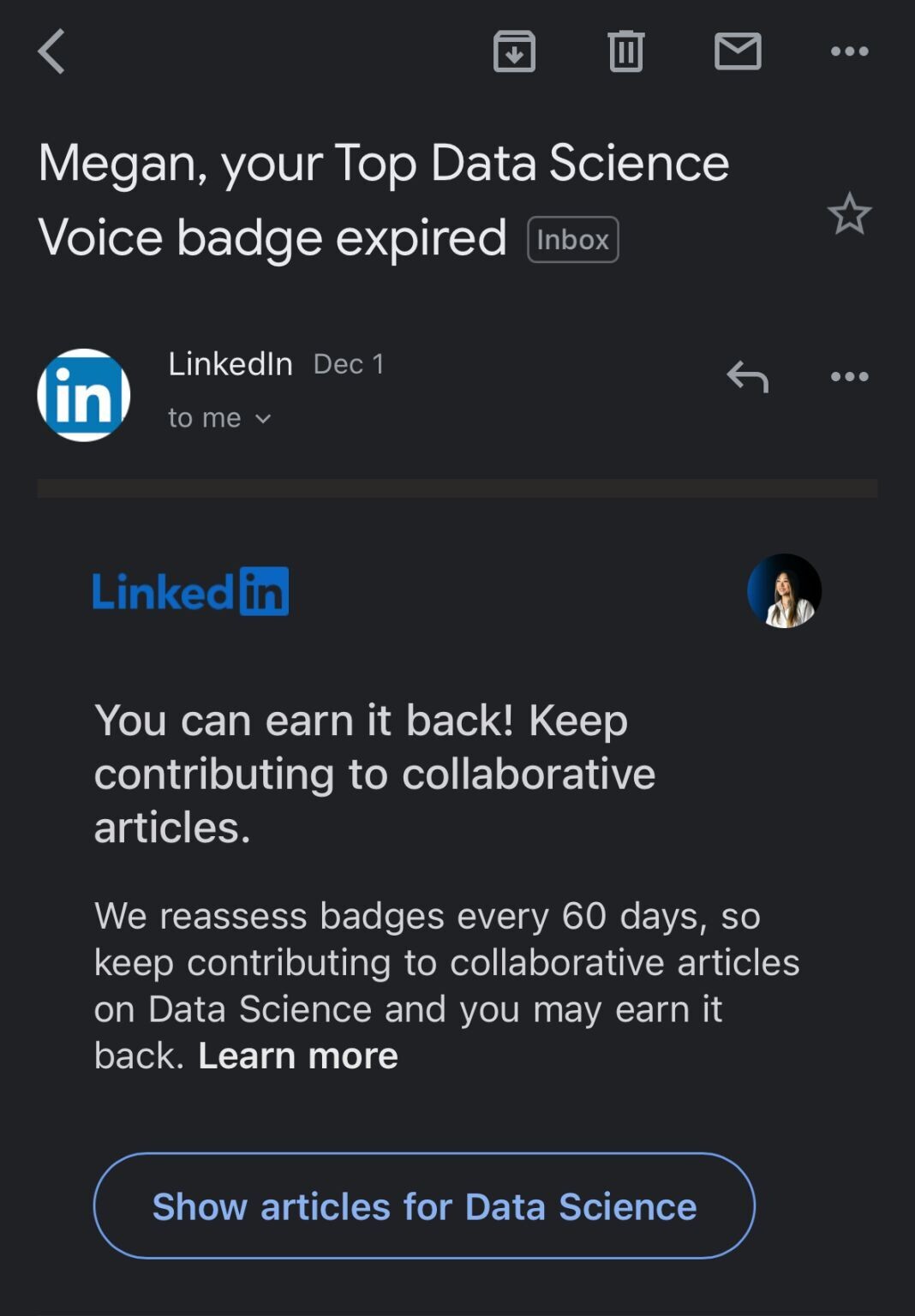Star this email
The image size is (915, 1316).
click(x=848, y=214)
